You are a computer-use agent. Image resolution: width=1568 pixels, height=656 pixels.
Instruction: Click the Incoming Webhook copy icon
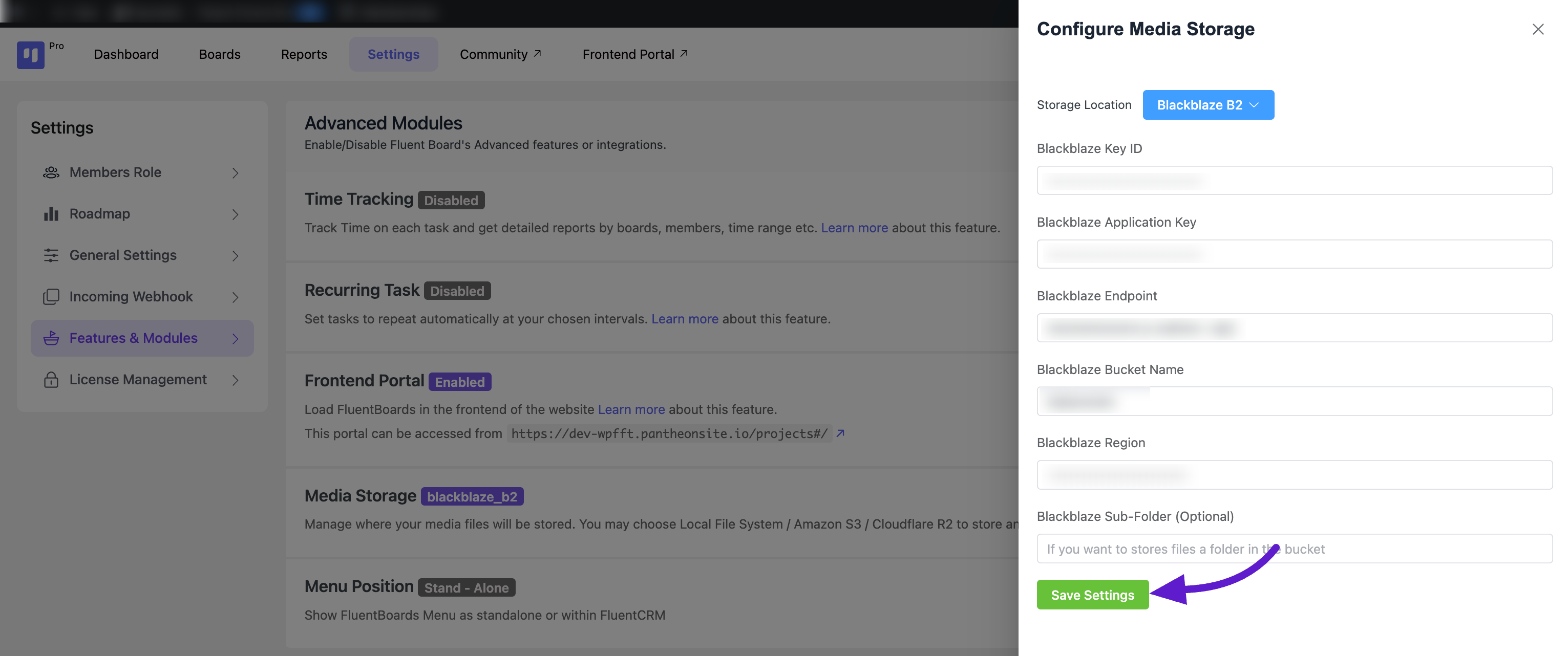point(51,297)
